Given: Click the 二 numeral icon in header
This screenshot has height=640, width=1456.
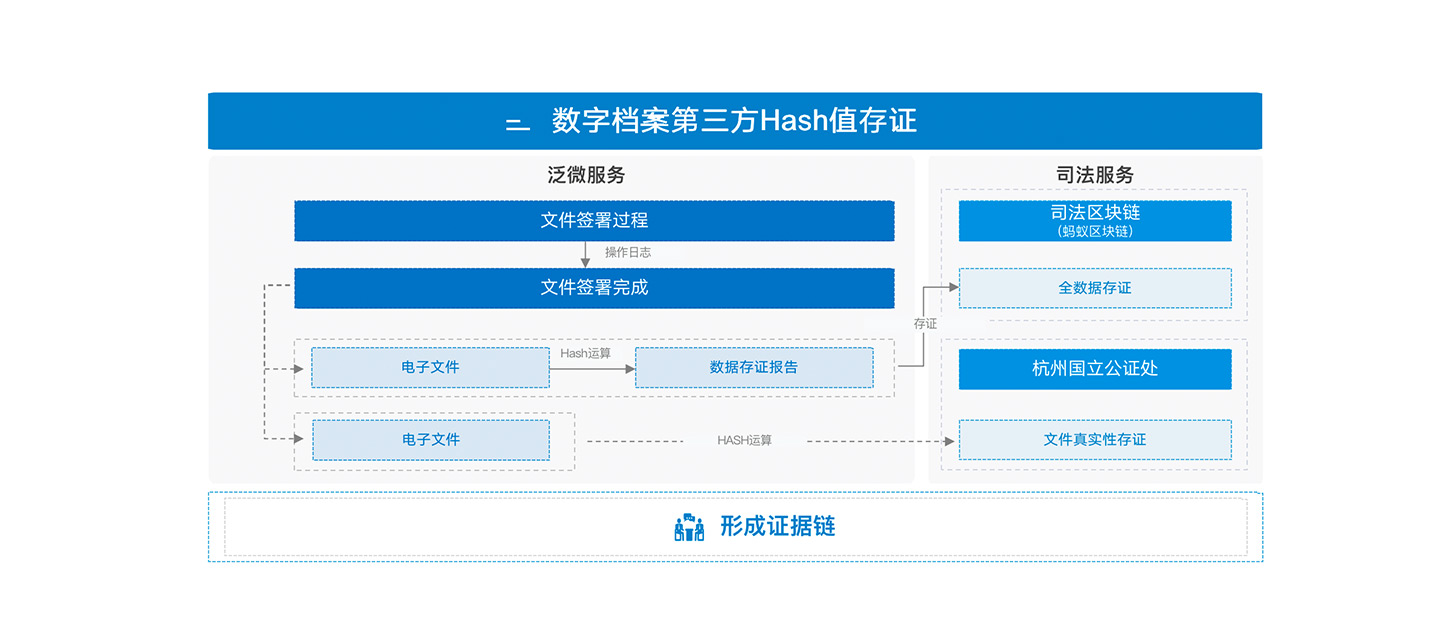Looking at the screenshot, I should tap(517, 125).
